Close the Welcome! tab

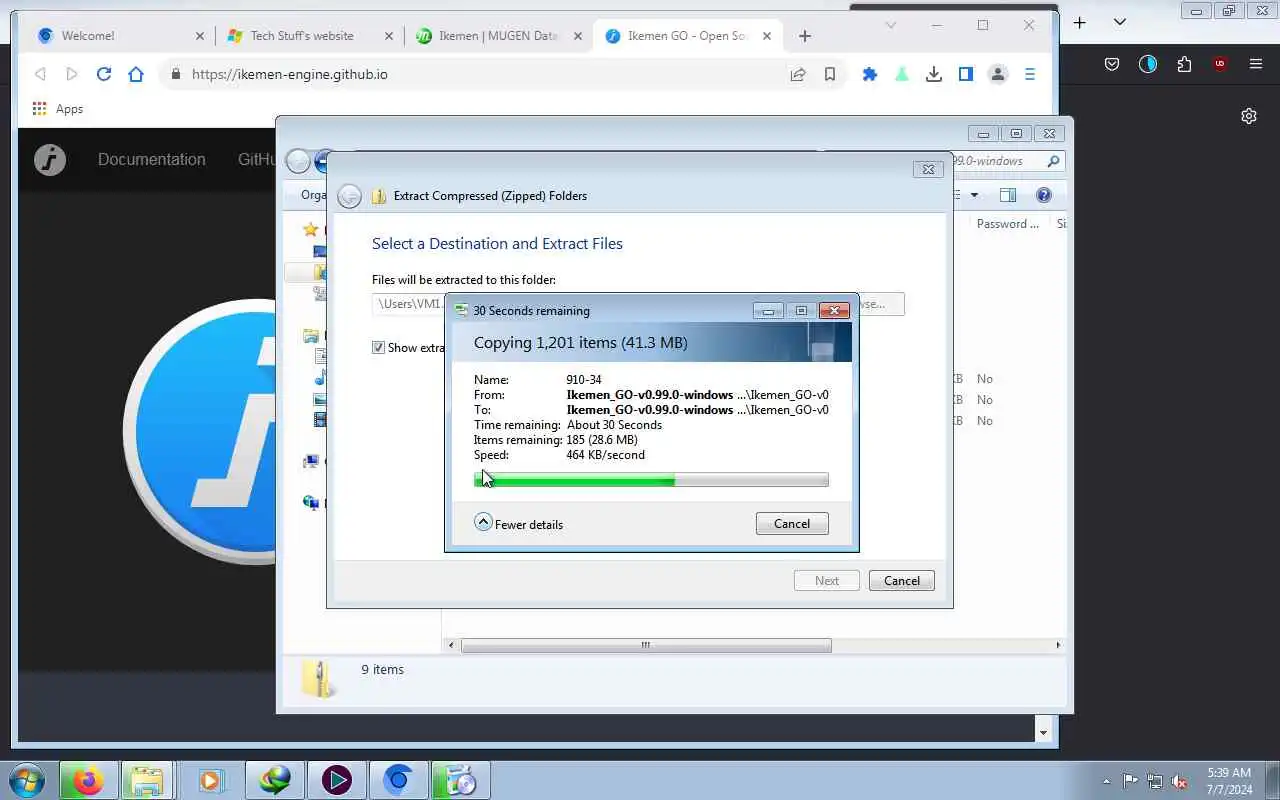[x=199, y=36]
